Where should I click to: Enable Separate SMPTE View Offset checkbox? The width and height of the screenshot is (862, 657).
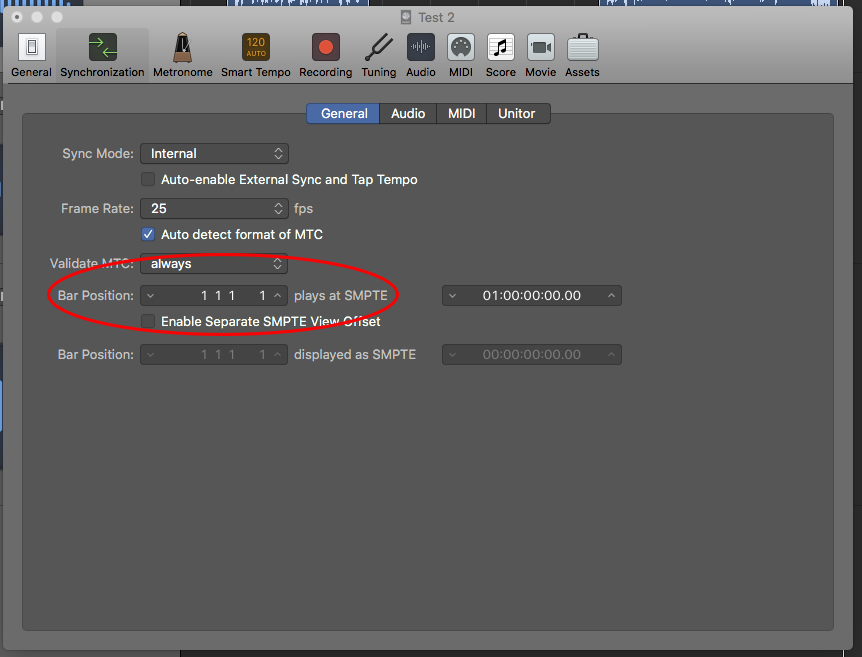[148, 322]
